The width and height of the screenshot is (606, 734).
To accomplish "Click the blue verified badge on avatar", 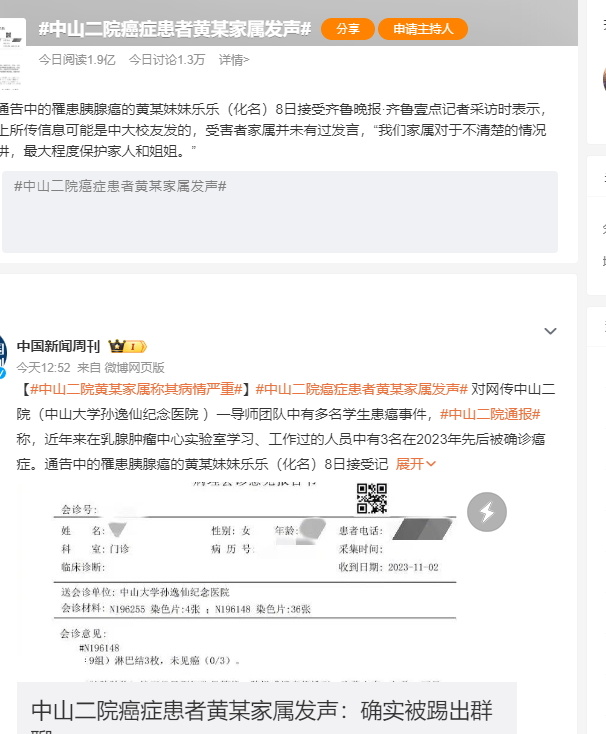I will 3,373.
